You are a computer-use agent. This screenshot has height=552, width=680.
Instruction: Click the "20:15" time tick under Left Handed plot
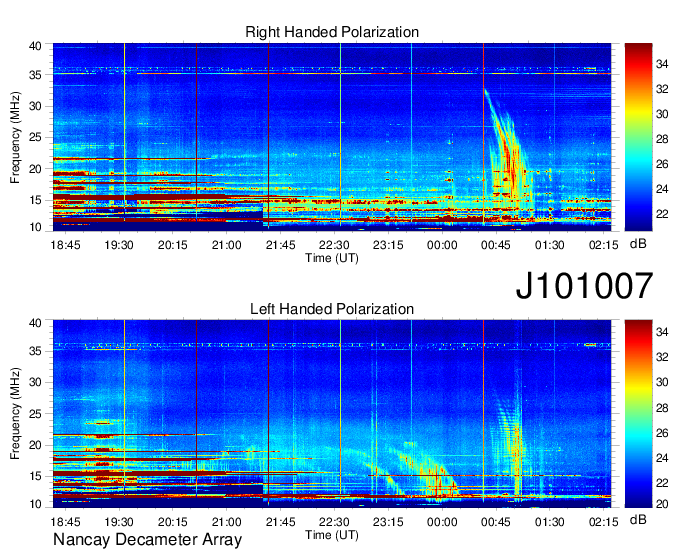pos(173,522)
